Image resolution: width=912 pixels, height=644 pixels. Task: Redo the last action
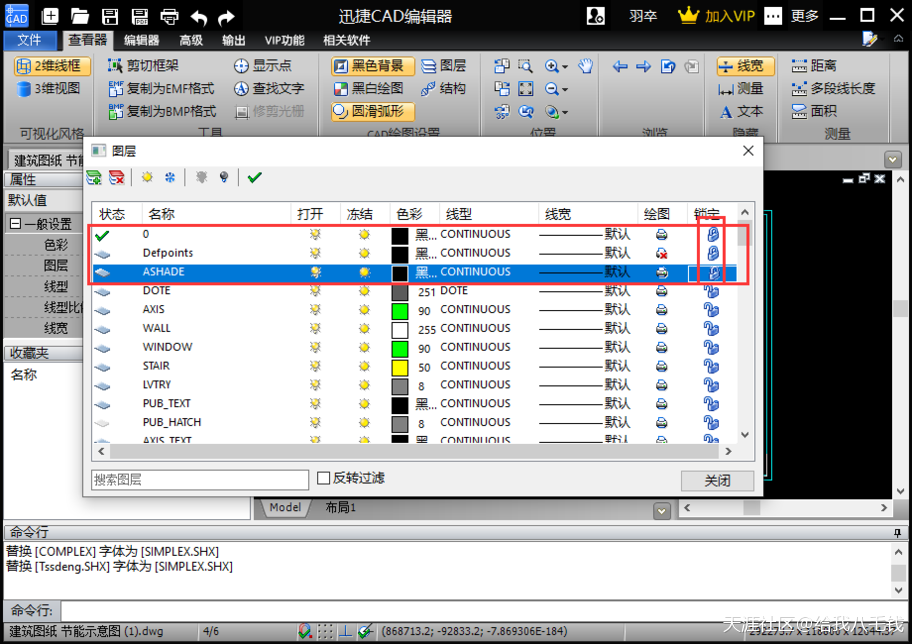click(x=226, y=17)
